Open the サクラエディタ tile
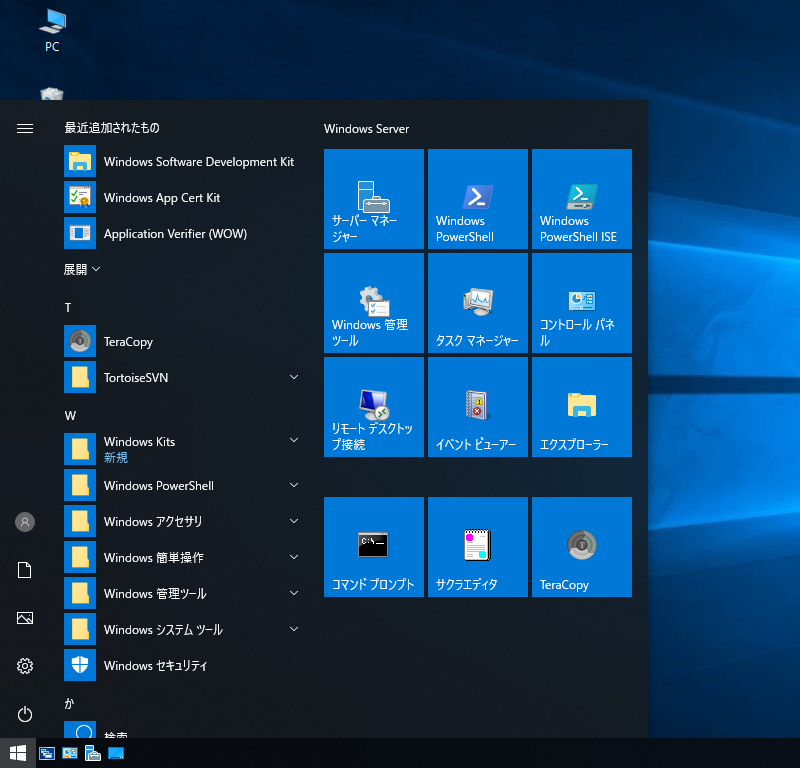Viewport: 800px width, 768px height. [478, 547]
